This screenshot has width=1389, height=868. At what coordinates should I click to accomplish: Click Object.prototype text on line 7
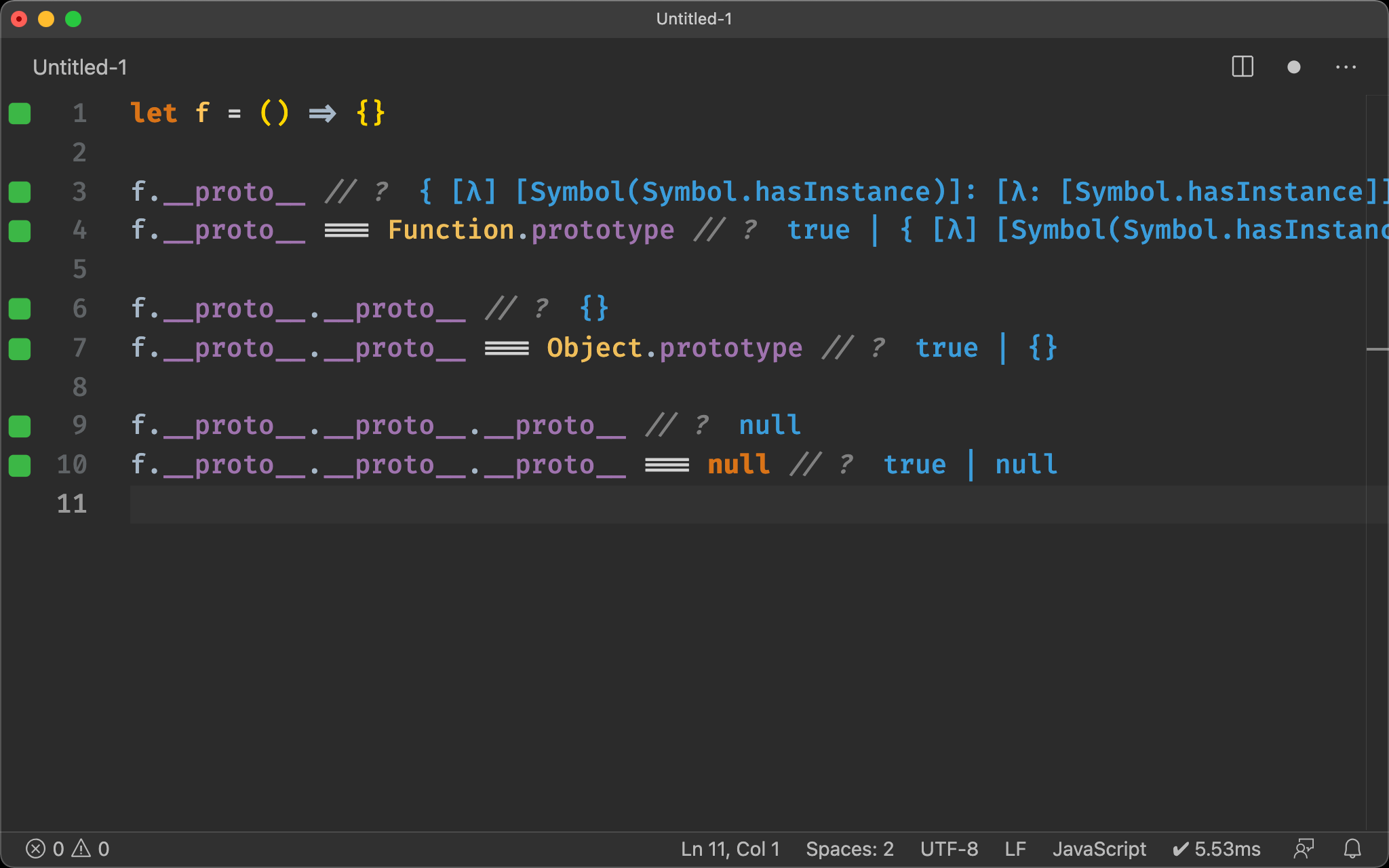674,348
